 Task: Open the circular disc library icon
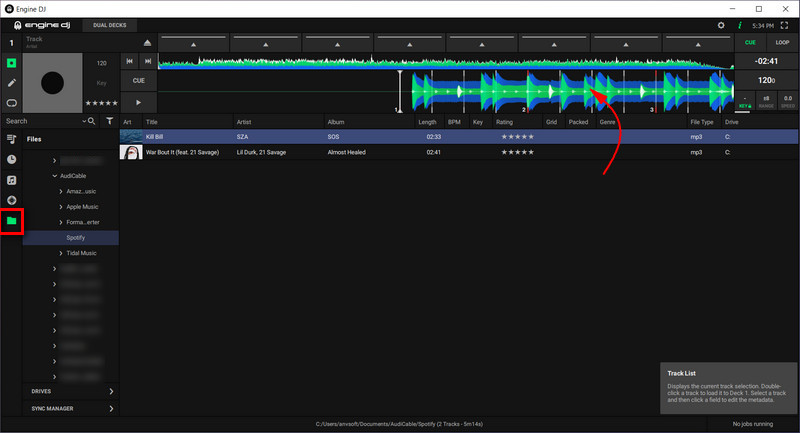tap(11, 200)
